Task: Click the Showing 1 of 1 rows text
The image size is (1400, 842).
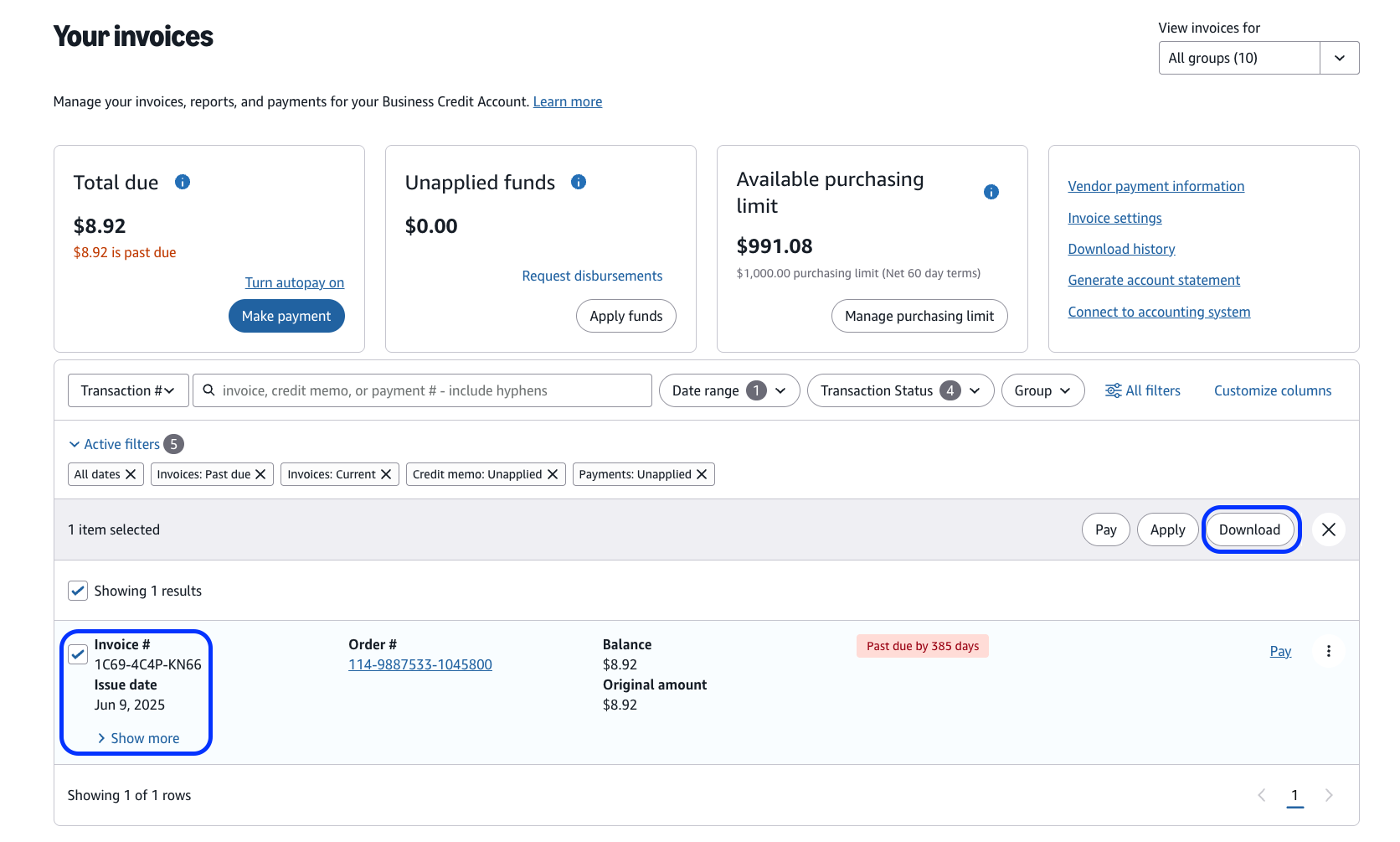Action: coord(129,795)
